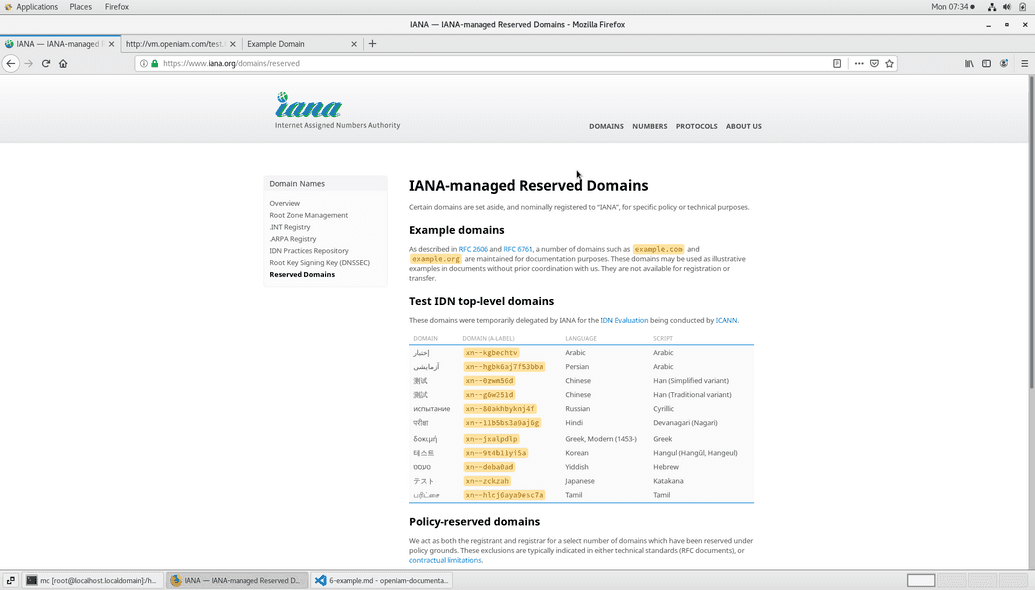Toggle Reader View in the address bar
The image size is (1035, 590).
(x=837, y=63)
